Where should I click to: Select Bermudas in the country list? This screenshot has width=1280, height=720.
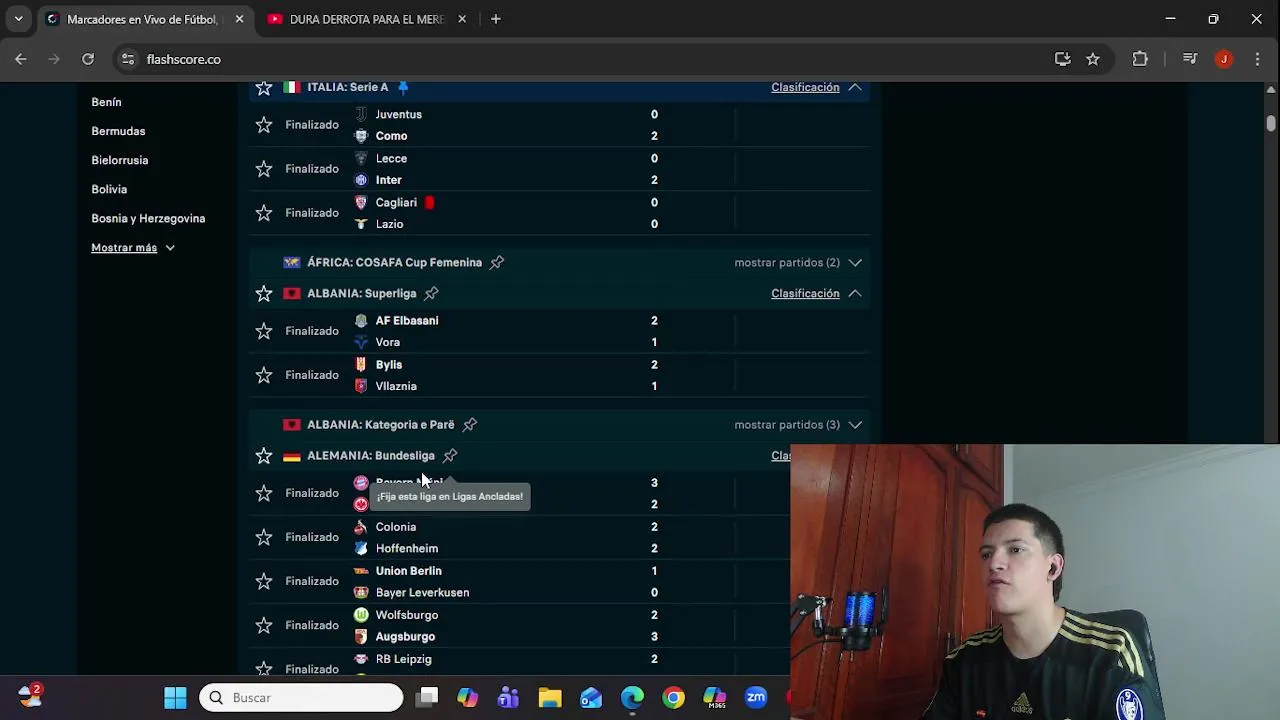(118, 131)
